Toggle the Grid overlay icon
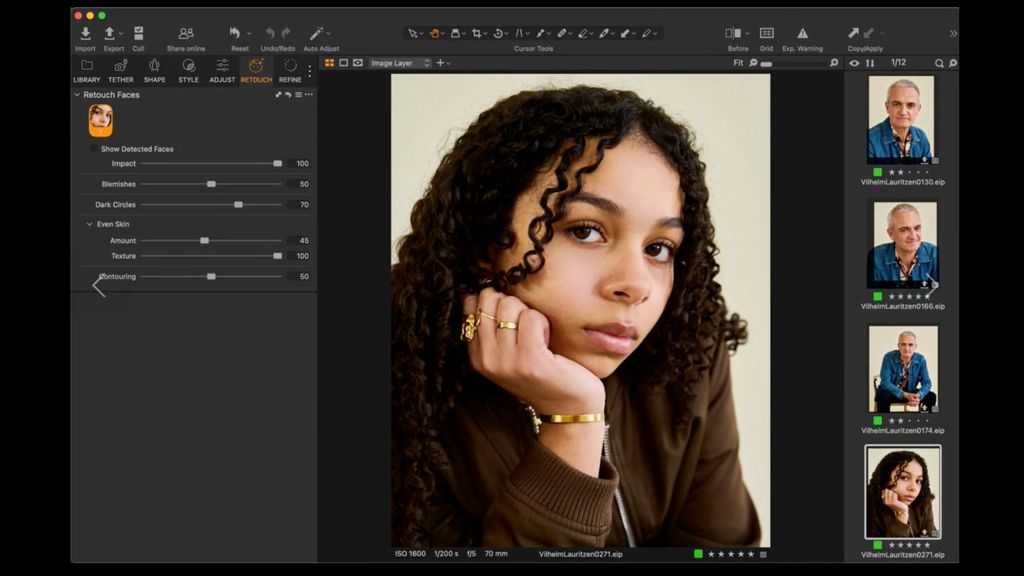Image resolution: width=1024 pixels, height=576 pixels. [765, 32]
